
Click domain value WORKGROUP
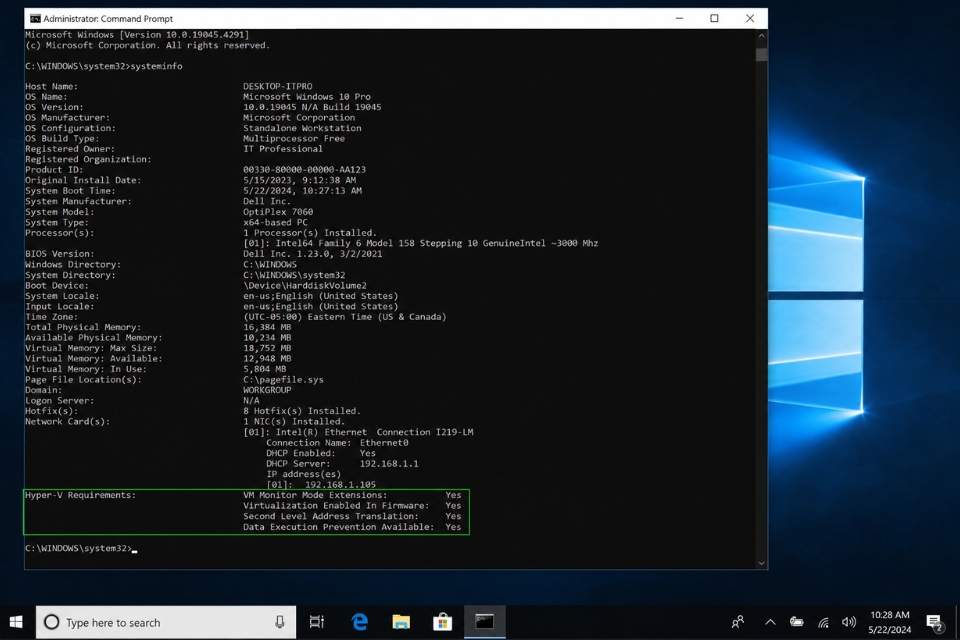pyautogui.click(x=267, y=390)
